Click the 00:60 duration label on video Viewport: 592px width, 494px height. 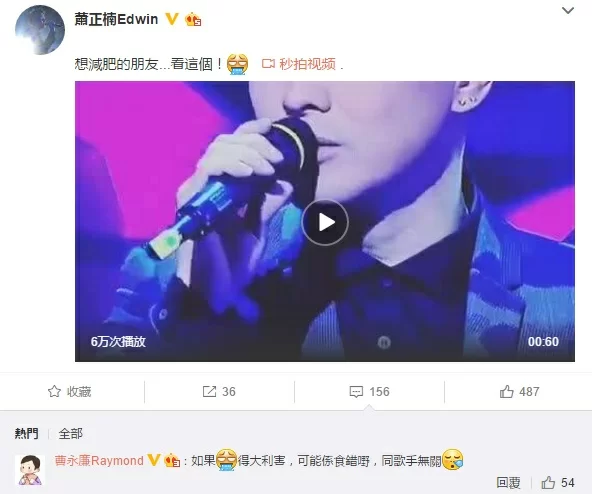(543, 342)
